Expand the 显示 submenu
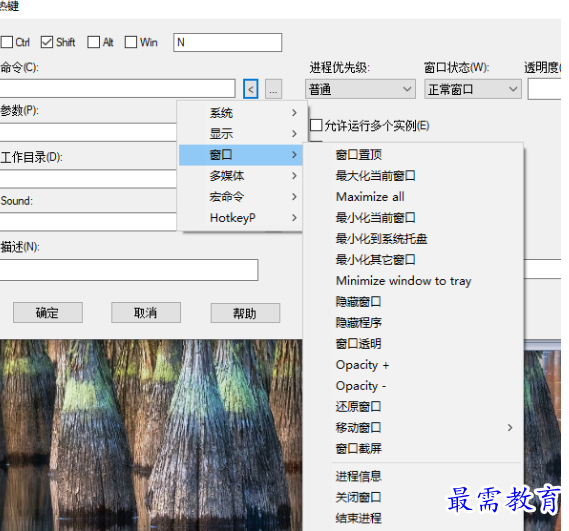 (241, 134)
